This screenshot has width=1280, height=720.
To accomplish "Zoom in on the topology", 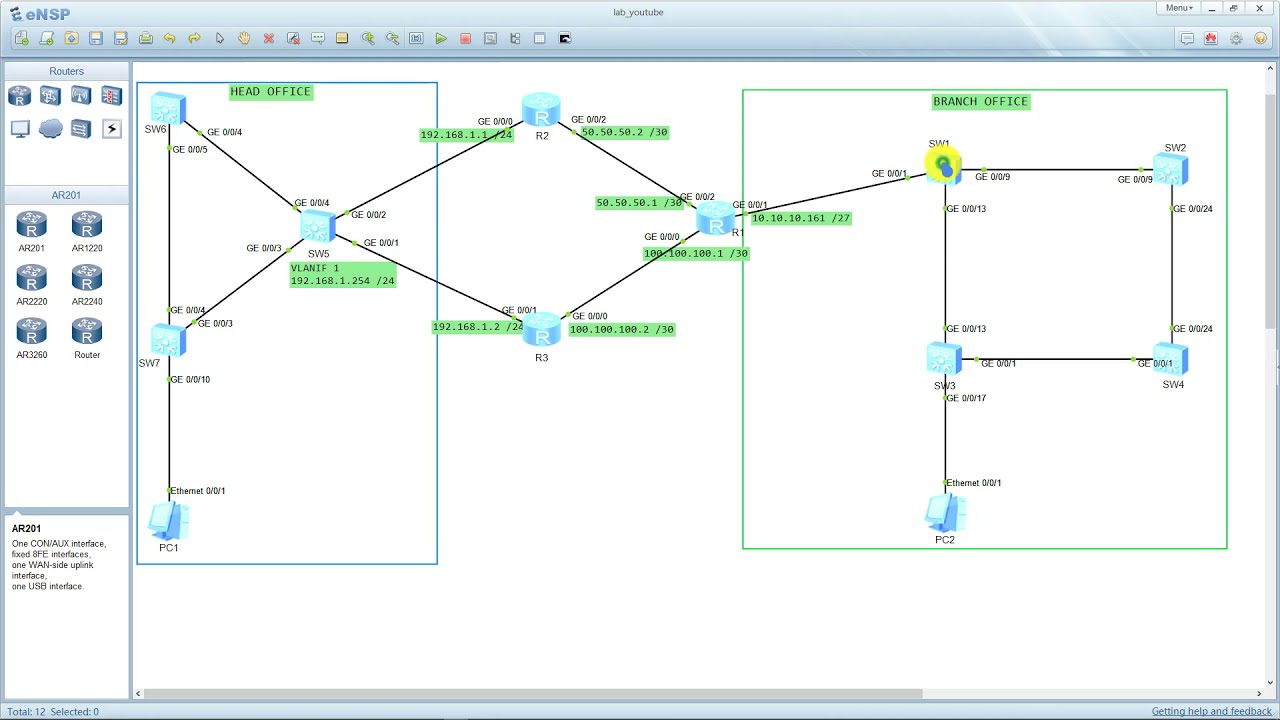I will click(x=368, y=38).
